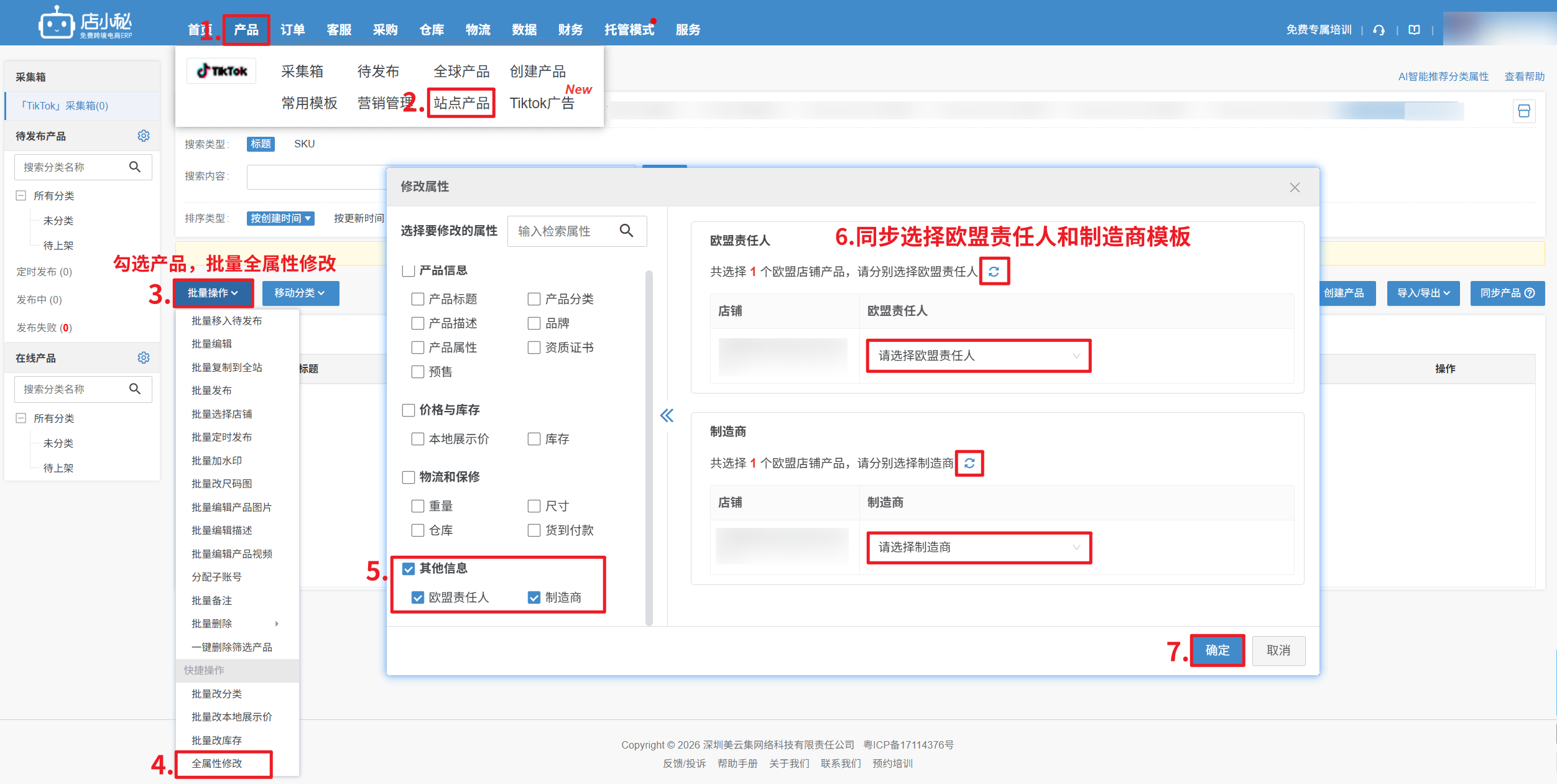Click refresh icon next to manufacturer prompt
Screen dimensions: 1557x784
pos(969,463)
